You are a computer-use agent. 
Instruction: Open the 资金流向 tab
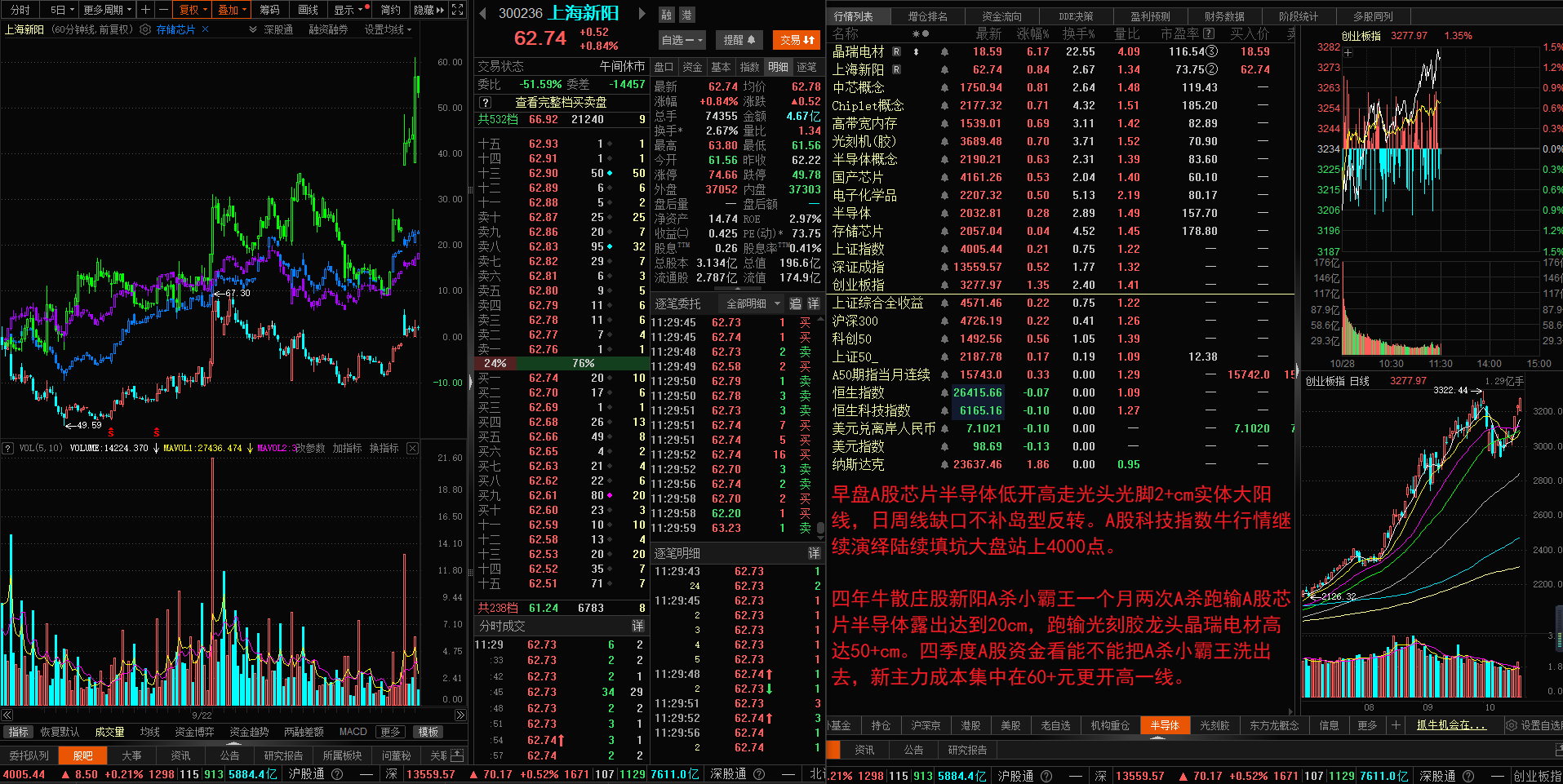pyautogui.click(x=1001, y=16)
